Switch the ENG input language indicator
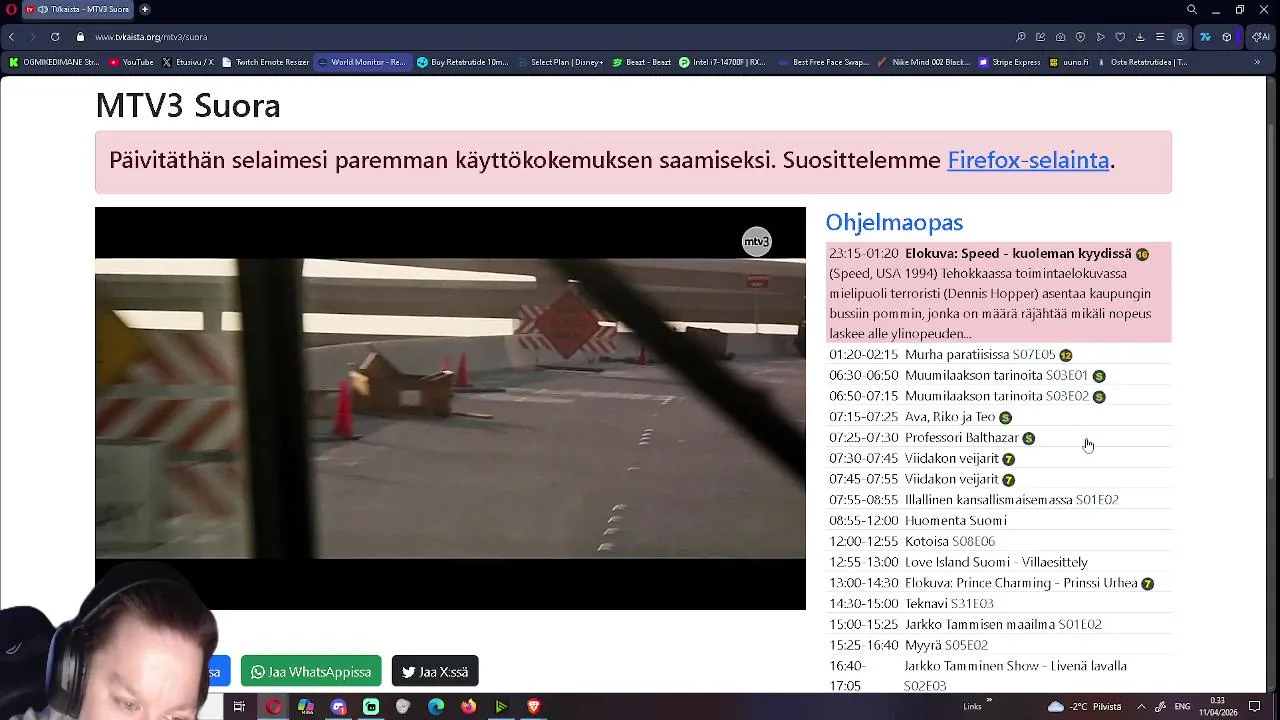The width and height of the screenshot is (1280, 720). (1182, 707)
